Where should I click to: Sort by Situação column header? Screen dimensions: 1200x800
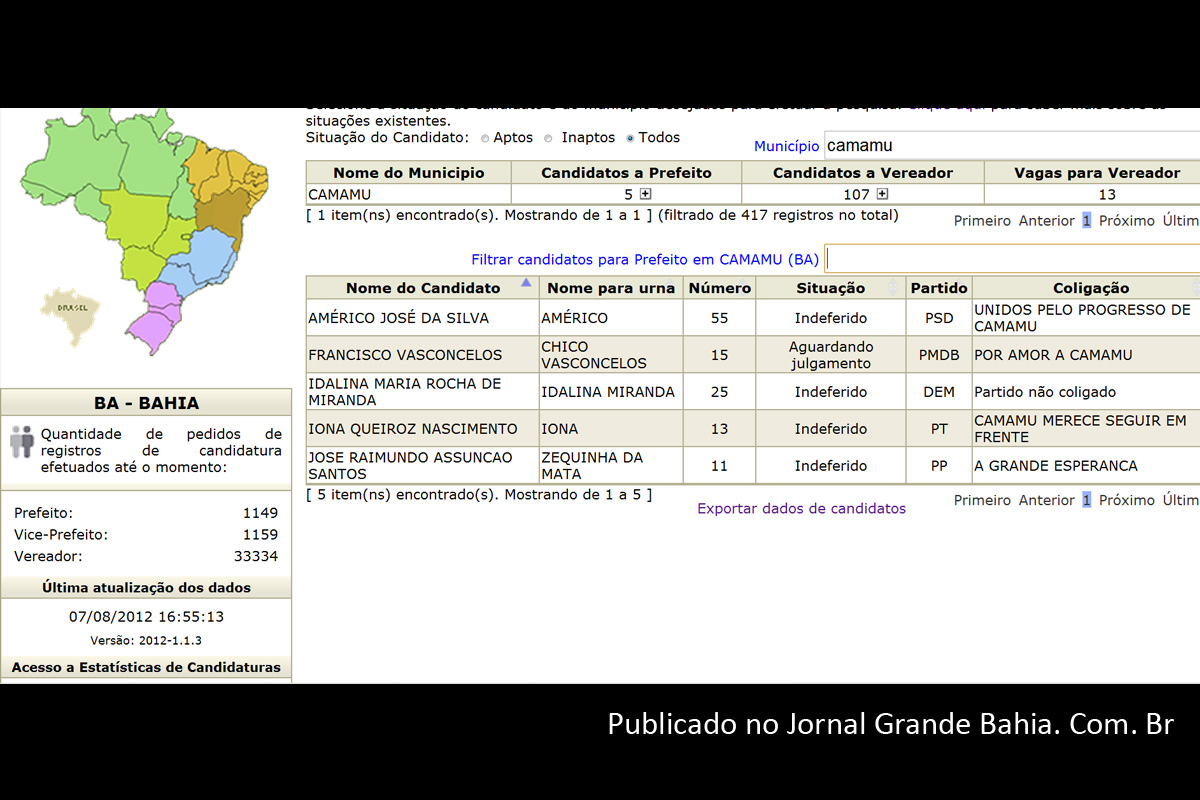(830, 288)
